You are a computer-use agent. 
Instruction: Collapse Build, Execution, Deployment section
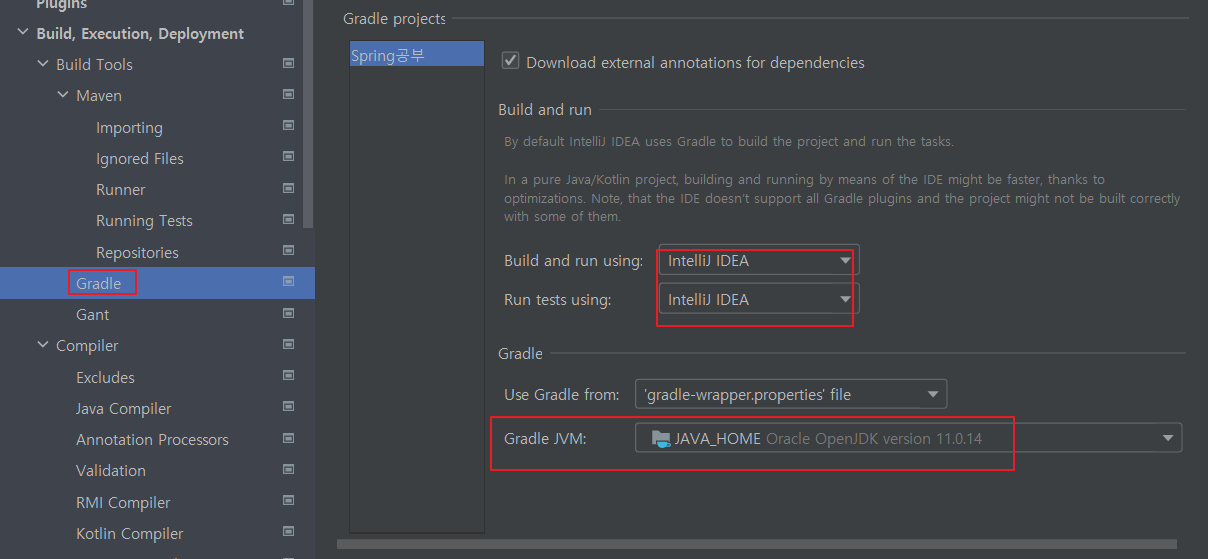click(22, 33)
